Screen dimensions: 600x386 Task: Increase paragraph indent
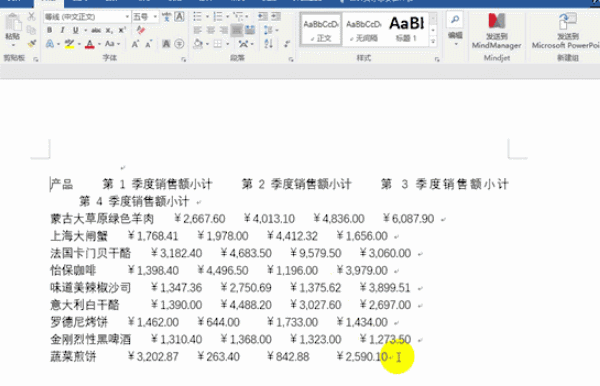pyautogui.click(x=276, y=16)
